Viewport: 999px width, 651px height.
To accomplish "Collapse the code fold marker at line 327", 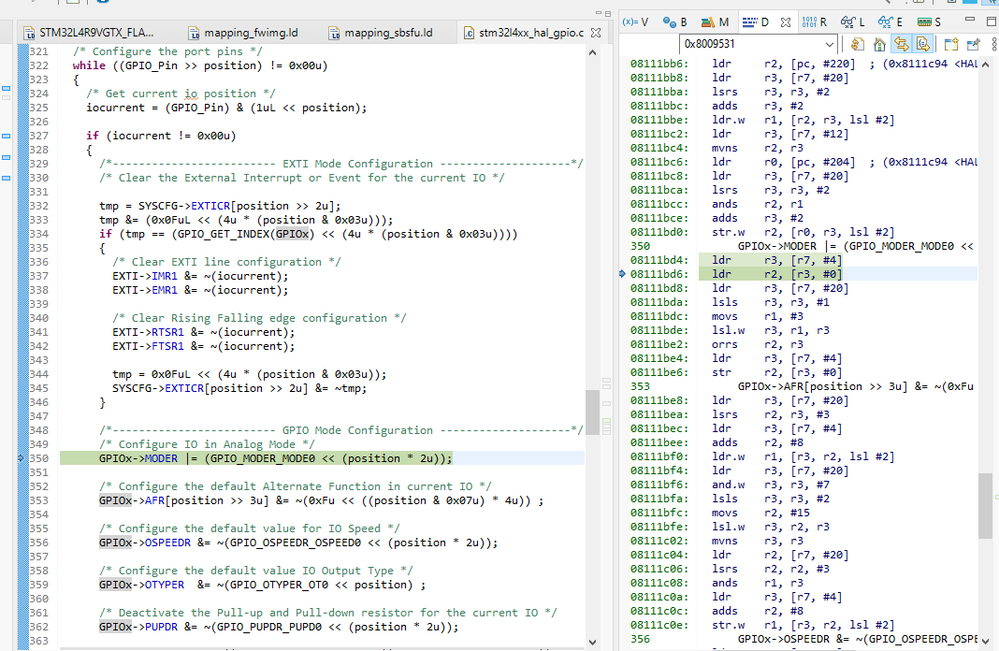I will point(6,136).
